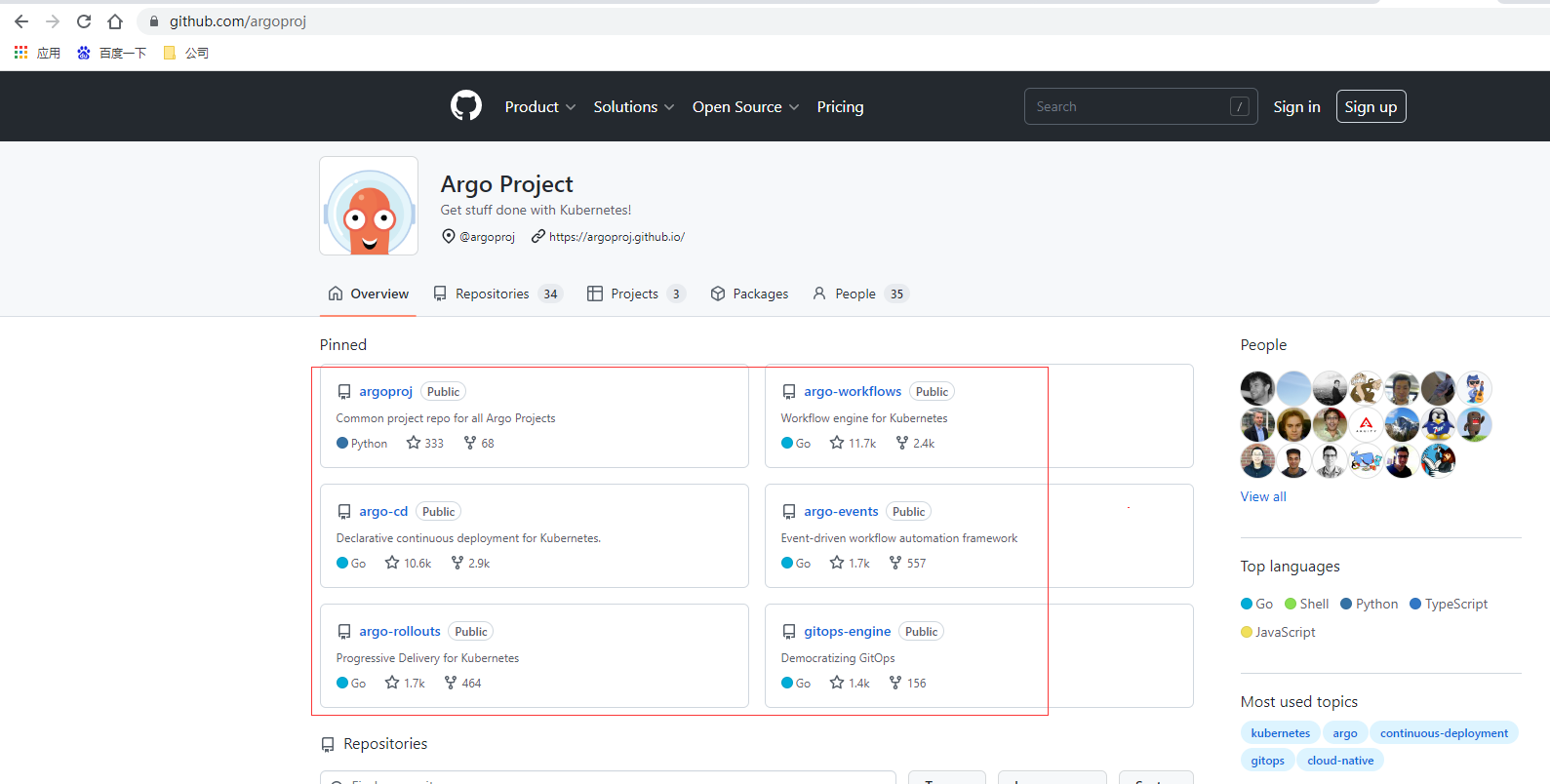Open the argoproj repository link

tap(386, 391)
